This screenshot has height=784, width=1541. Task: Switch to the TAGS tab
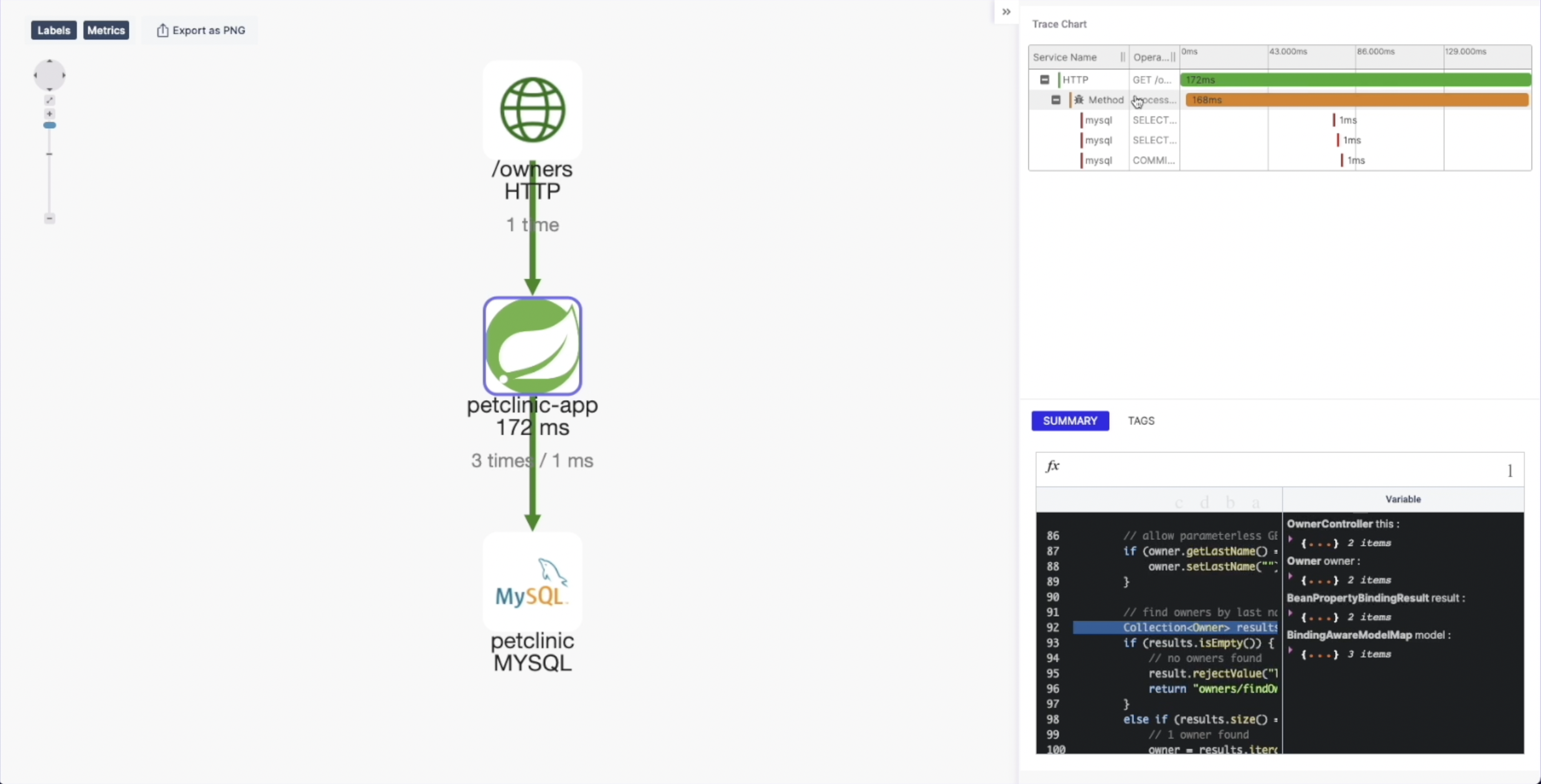(1141, 421)
